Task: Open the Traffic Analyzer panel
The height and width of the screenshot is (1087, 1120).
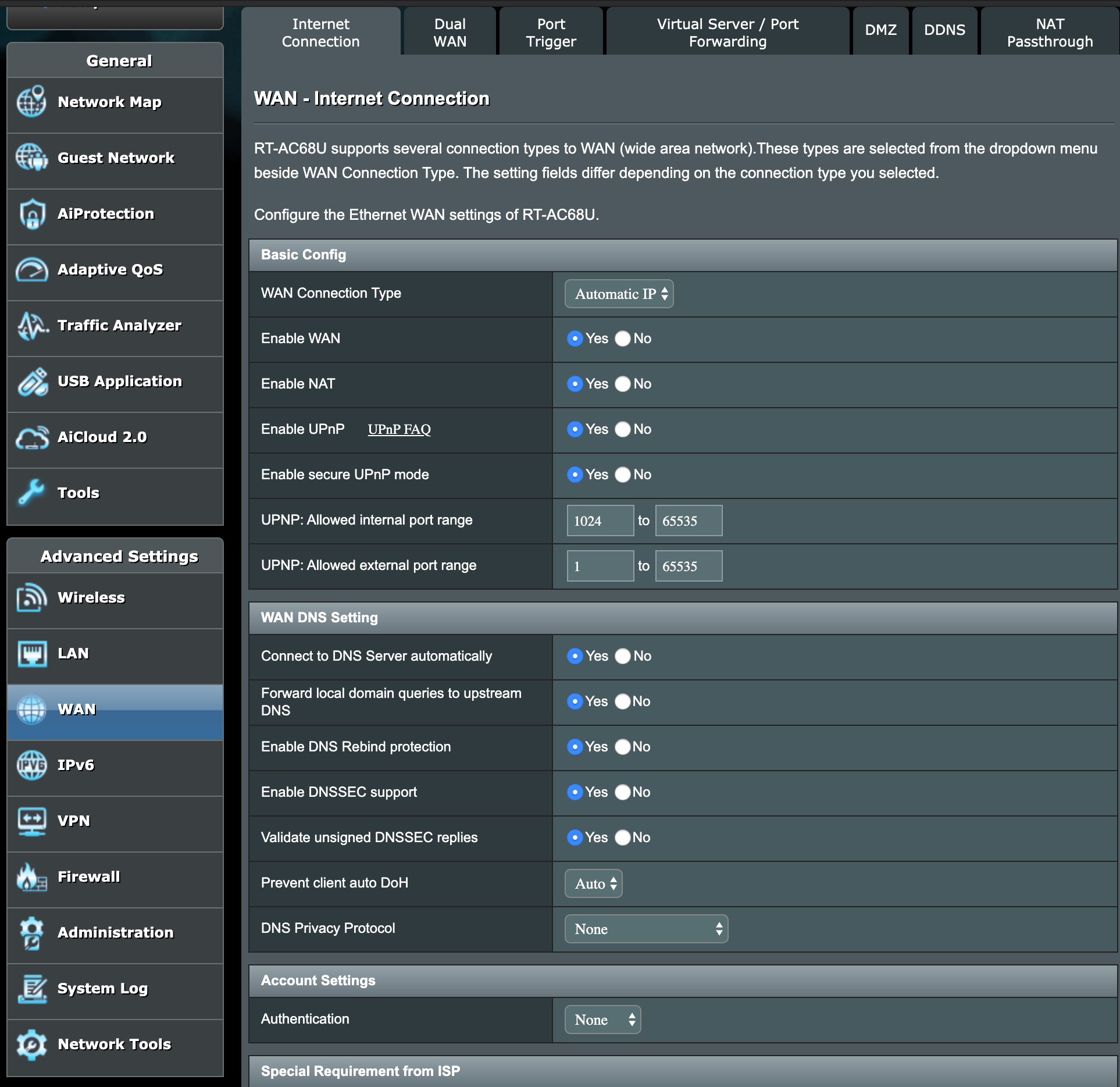Action: [119, 326]
